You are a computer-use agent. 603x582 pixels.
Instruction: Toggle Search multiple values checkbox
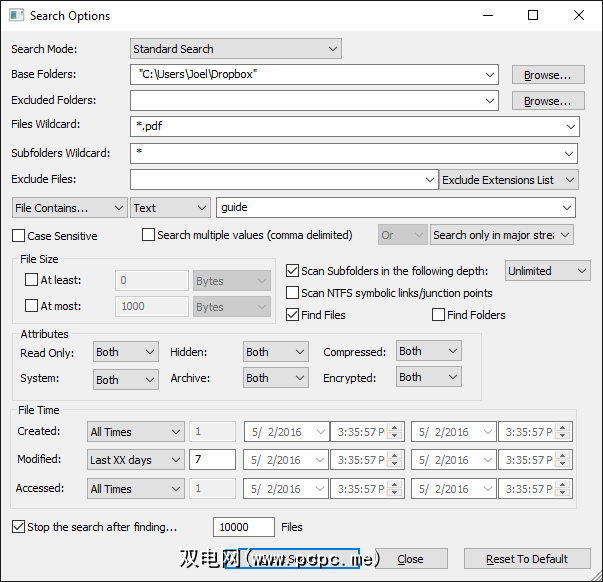click(x=149, y=235)
